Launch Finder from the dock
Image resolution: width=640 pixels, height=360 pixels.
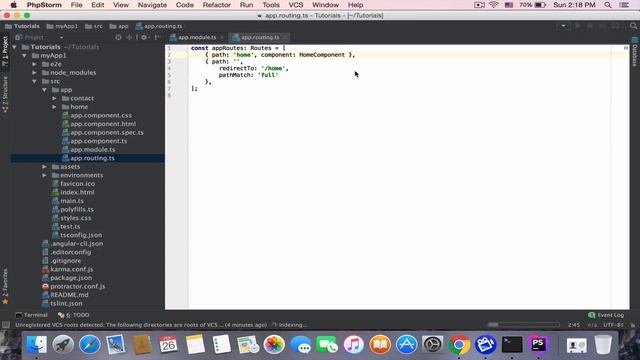37,345
